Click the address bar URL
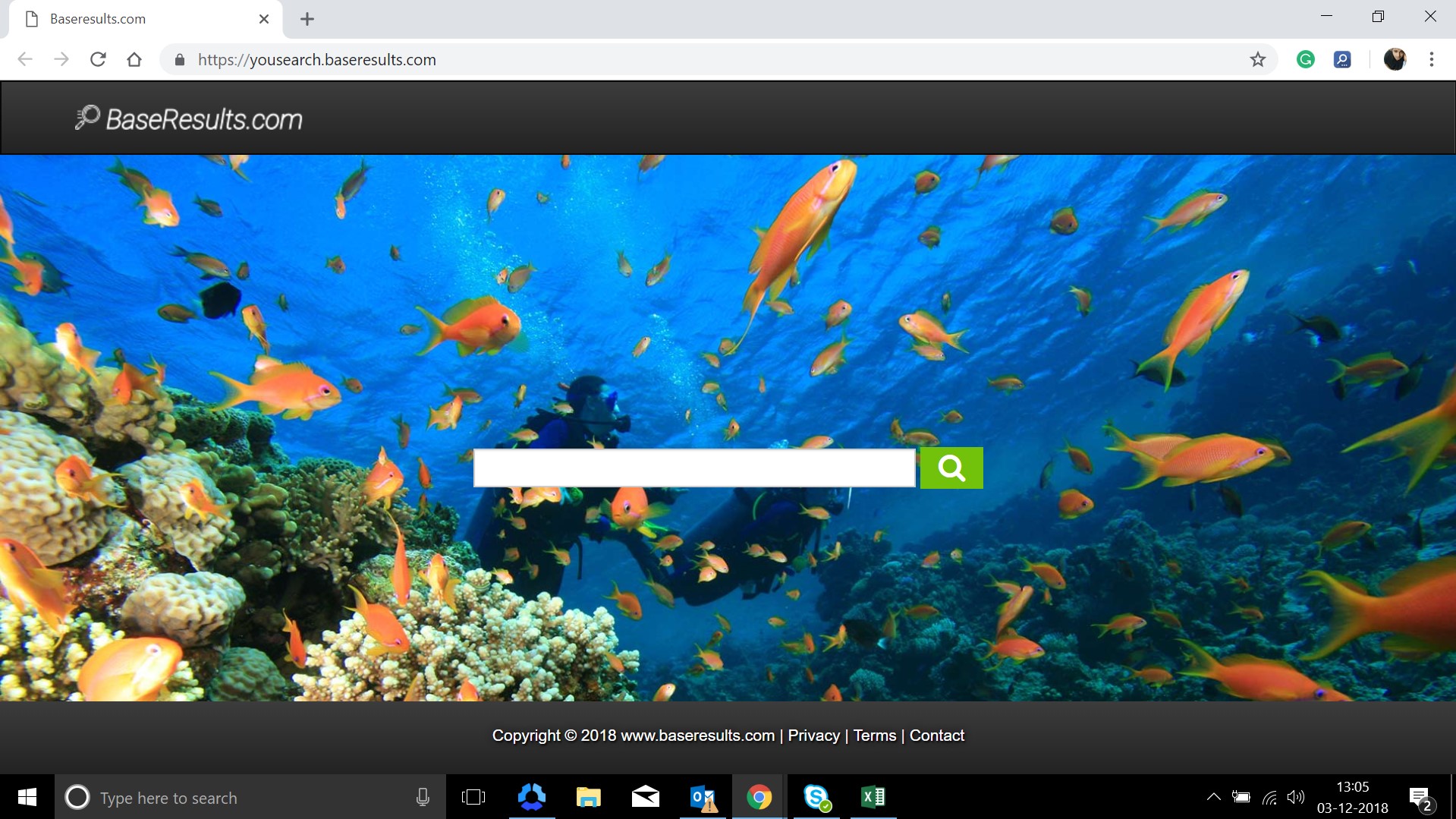1456x819 pixels. pyautogui.click(x=317, y=60)
